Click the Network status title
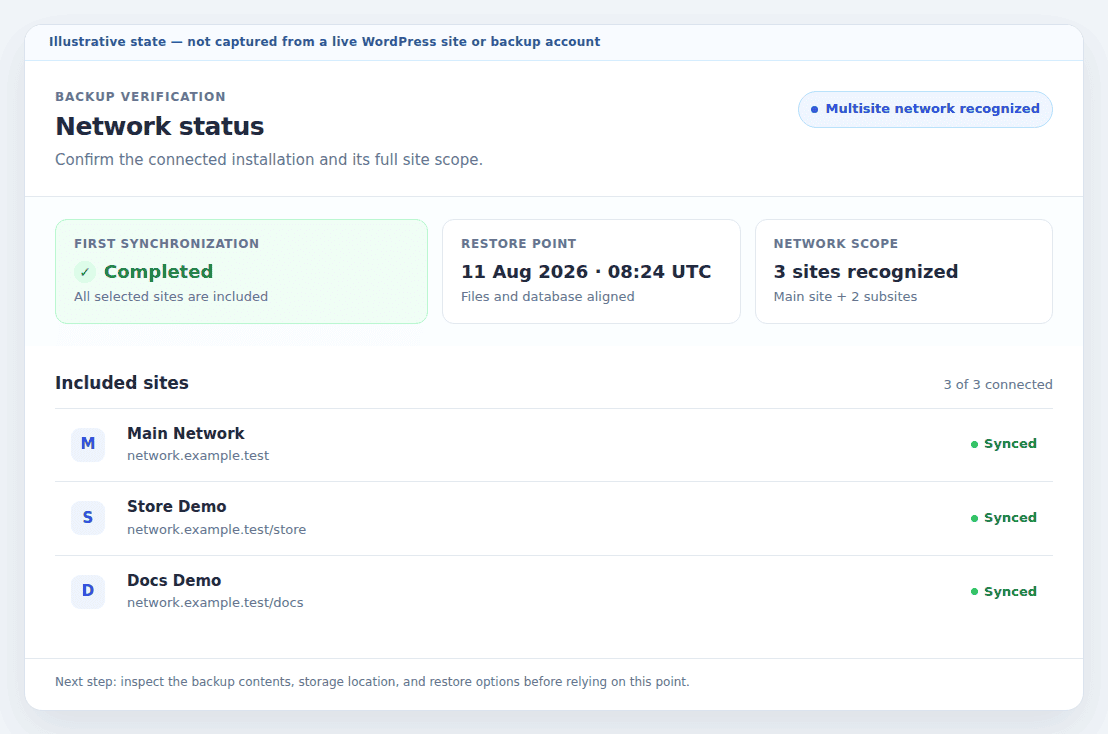The height and width of the screenshot is (734, 1108). pyautogui.click(x=160, y=126)
